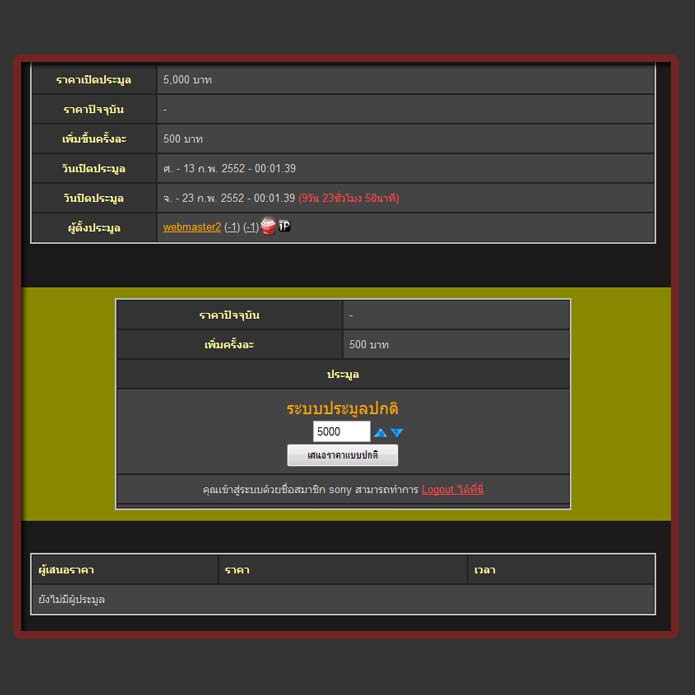
Task: Select the 500 บาท increment in top table
Action: click(183, 139)
